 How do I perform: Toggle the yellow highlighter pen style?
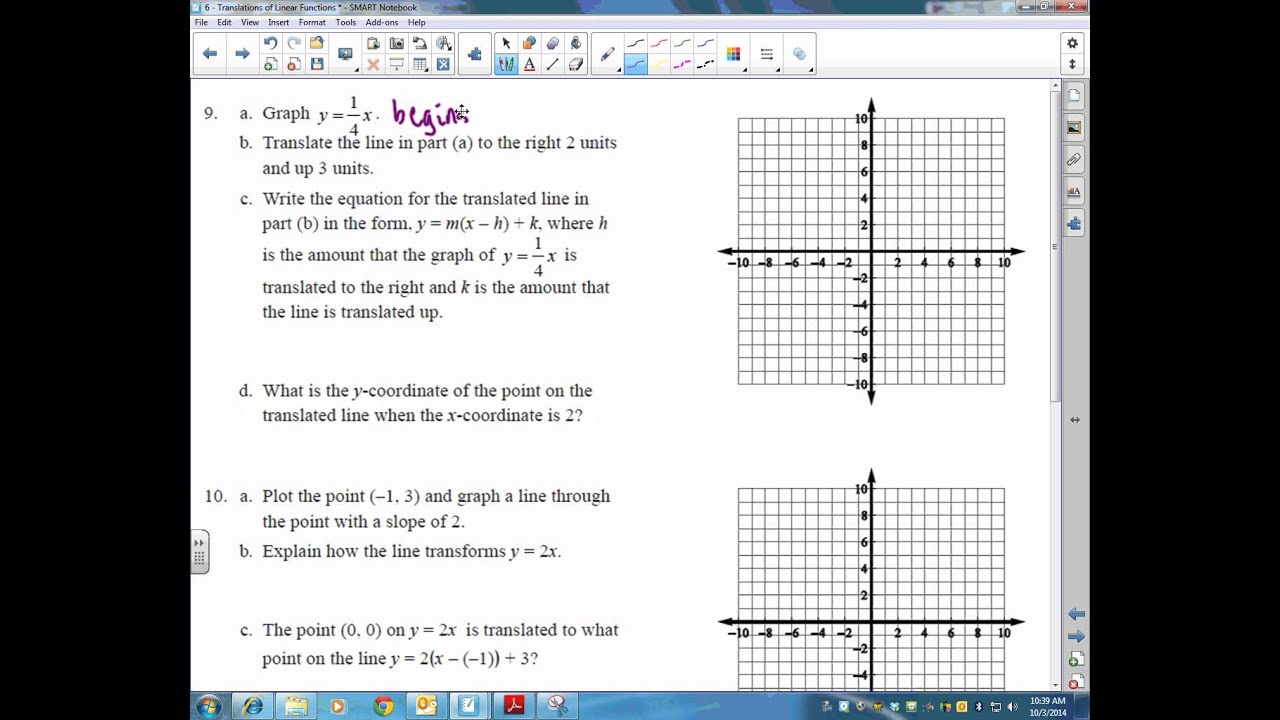pos(659,64)
